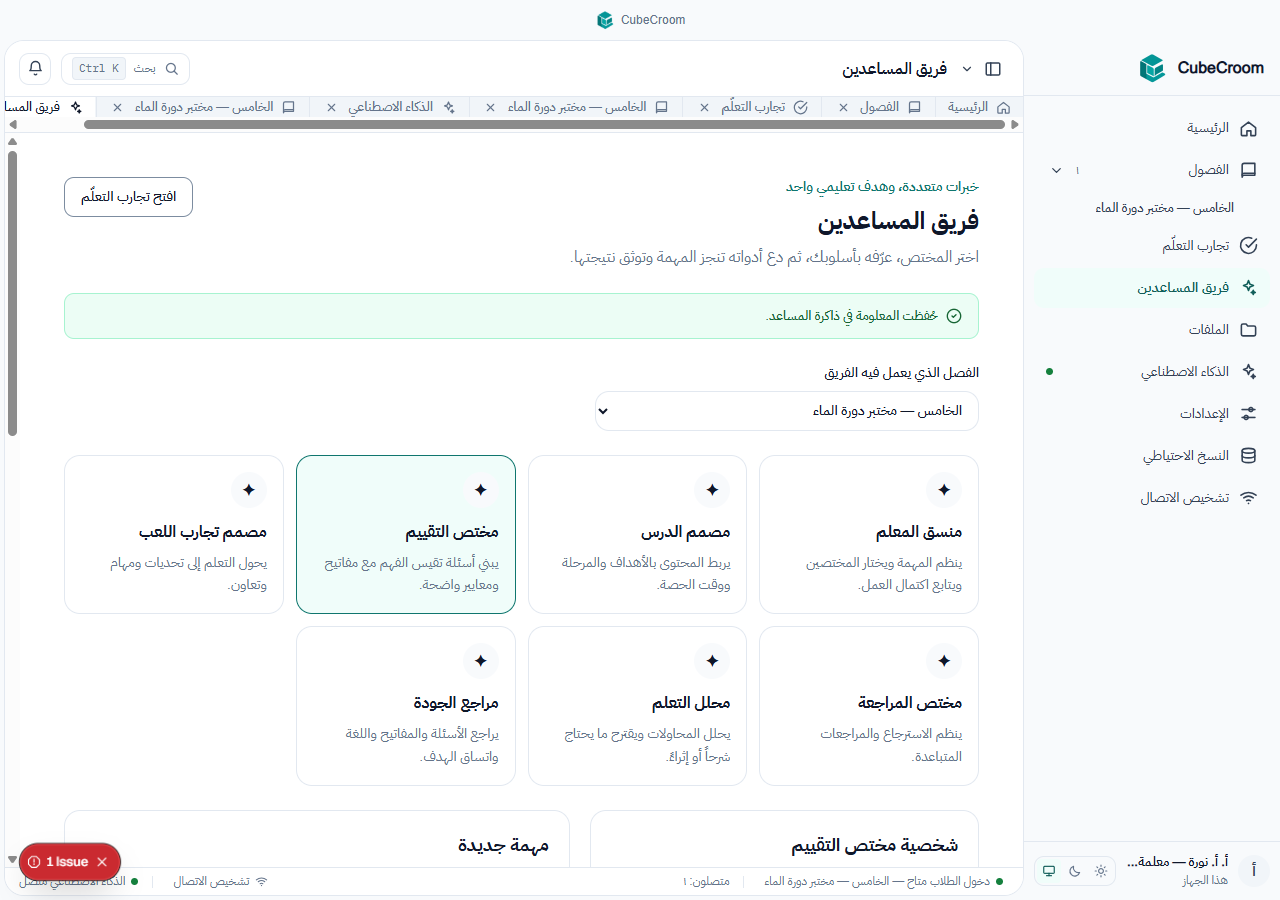Screen dimensions: 1280x900
Task: Click the user avatar أ in sidebar footer
Action: point(1254,871)
